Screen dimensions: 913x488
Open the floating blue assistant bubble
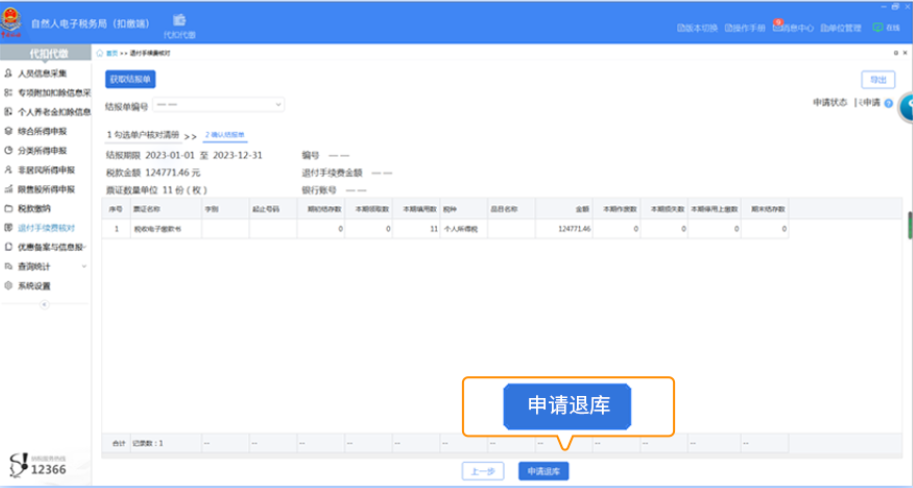tap(906, 107)
